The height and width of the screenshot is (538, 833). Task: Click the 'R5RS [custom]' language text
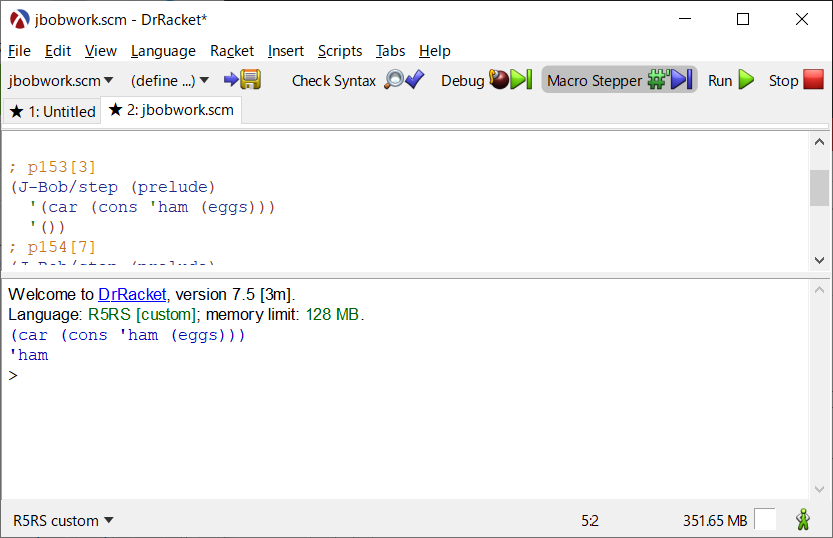(x=142, y=314)
